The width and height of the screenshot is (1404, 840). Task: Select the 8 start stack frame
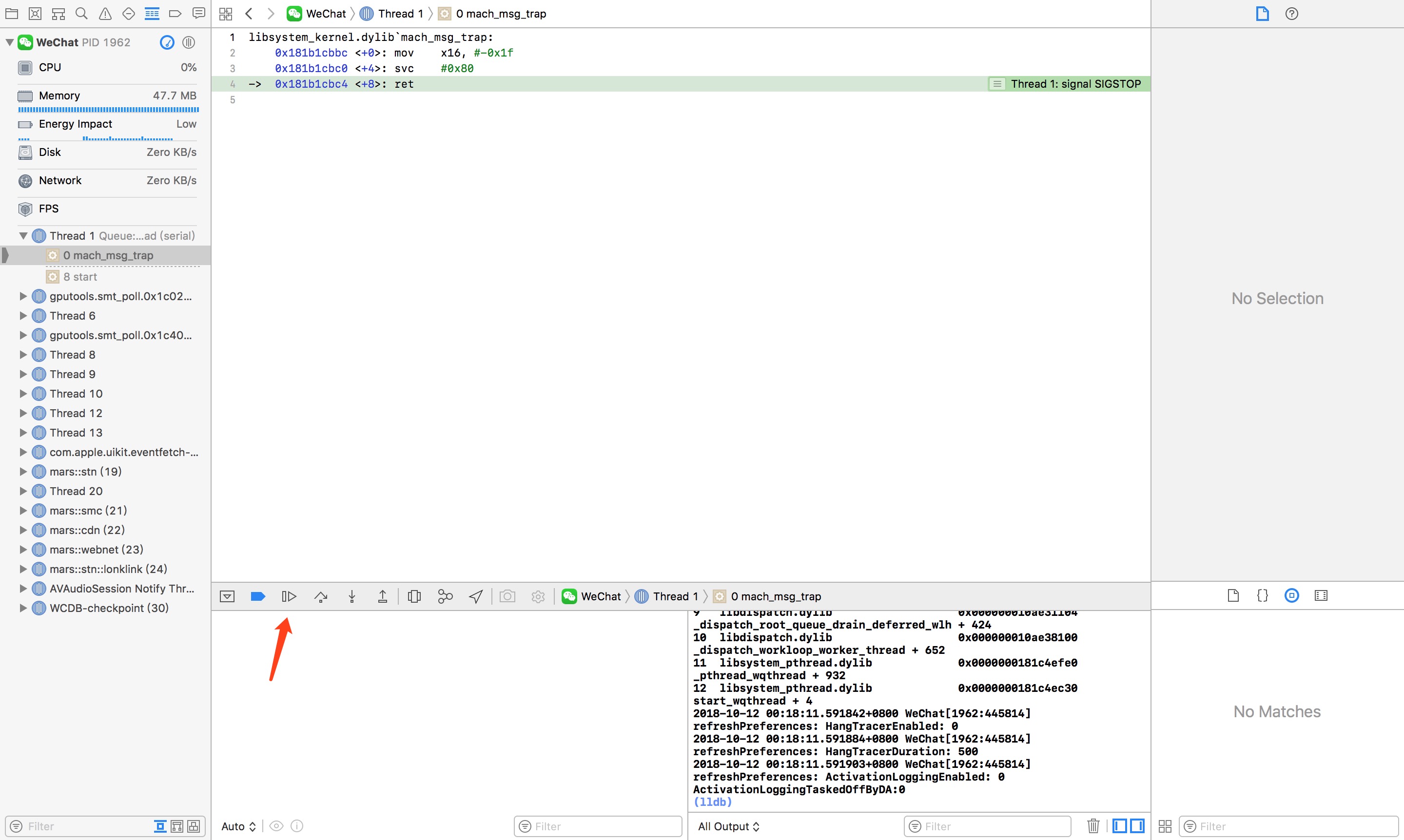point(105,277)
